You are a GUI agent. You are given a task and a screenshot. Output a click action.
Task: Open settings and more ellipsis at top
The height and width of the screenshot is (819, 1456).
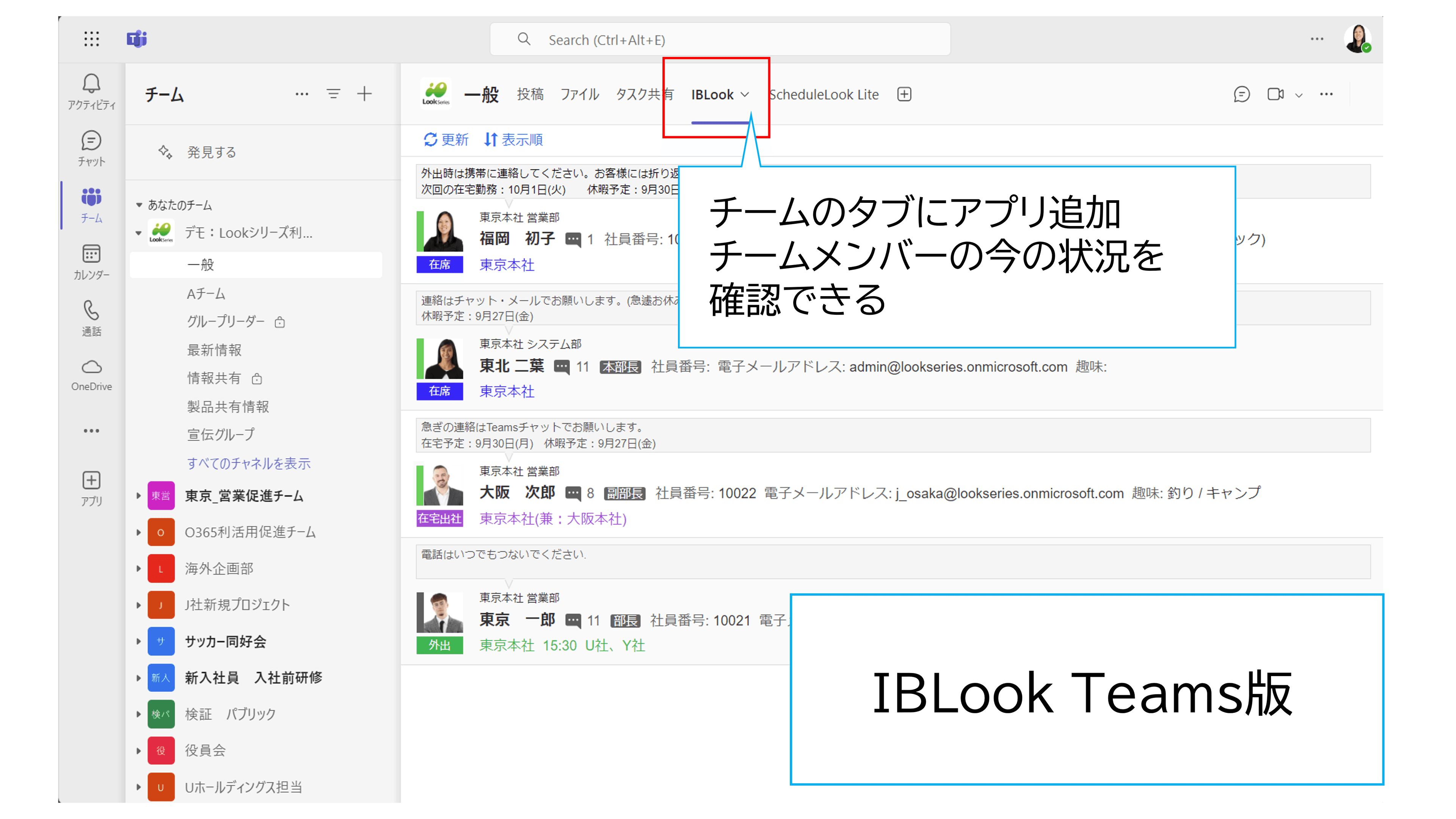click(x=1317, y=39)
